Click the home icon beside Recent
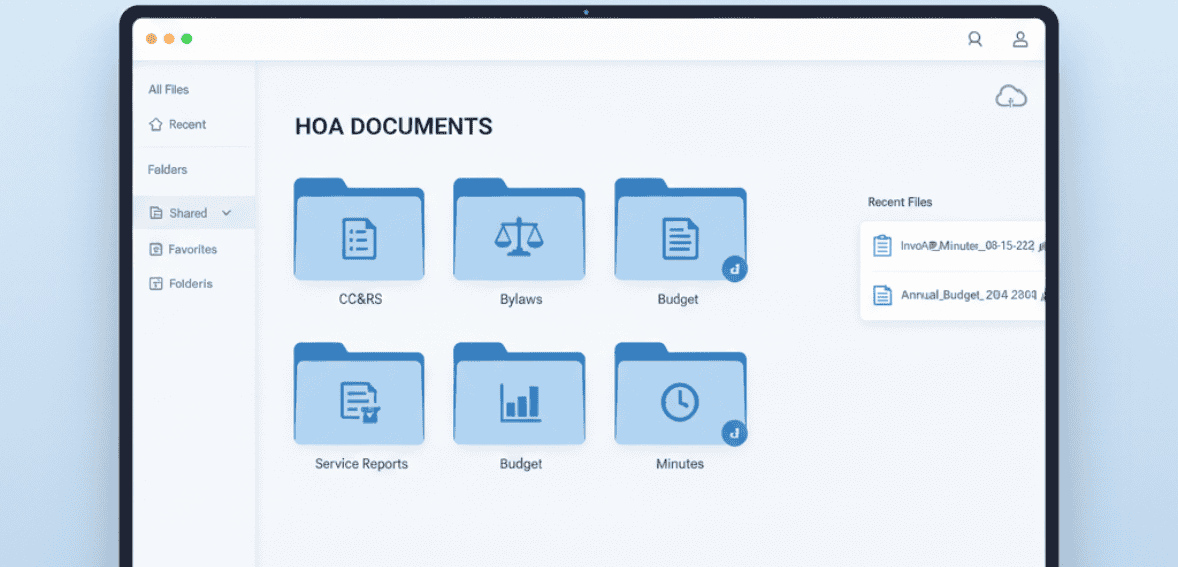 click(156, 125)
